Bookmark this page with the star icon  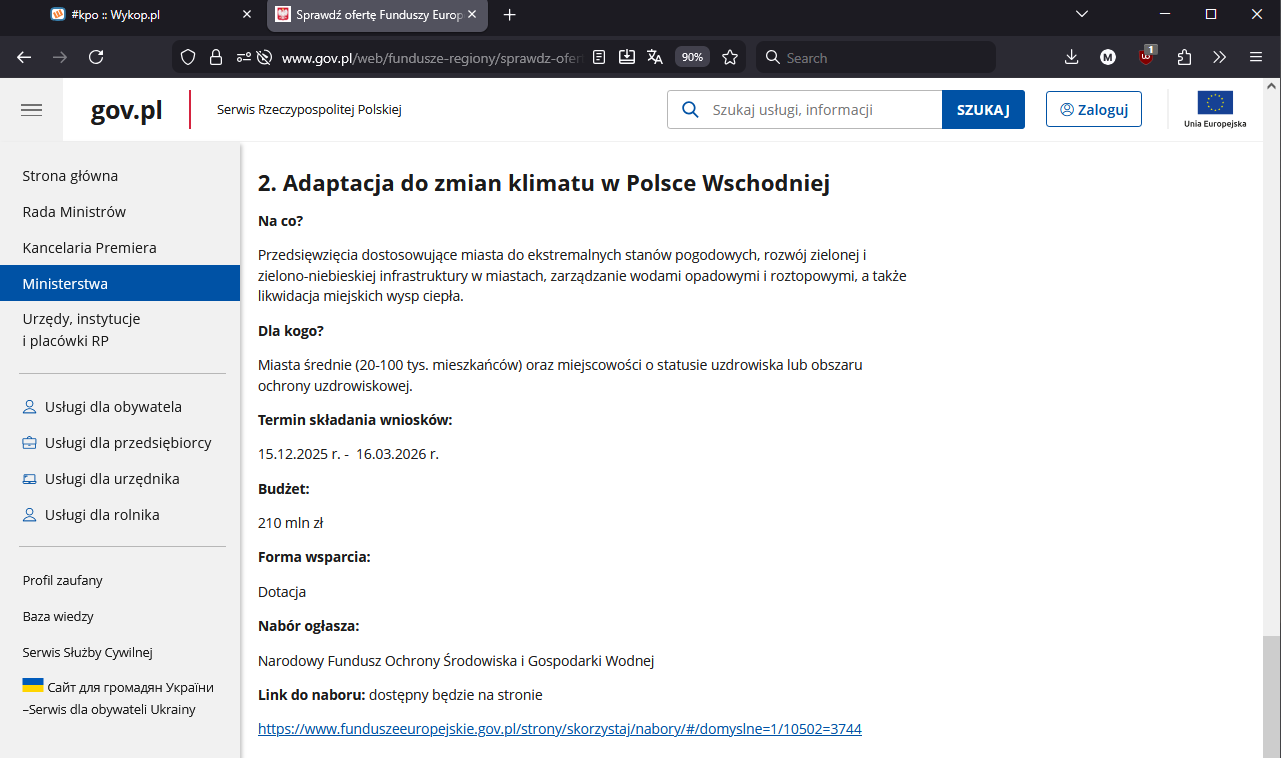tap(730, 57)
